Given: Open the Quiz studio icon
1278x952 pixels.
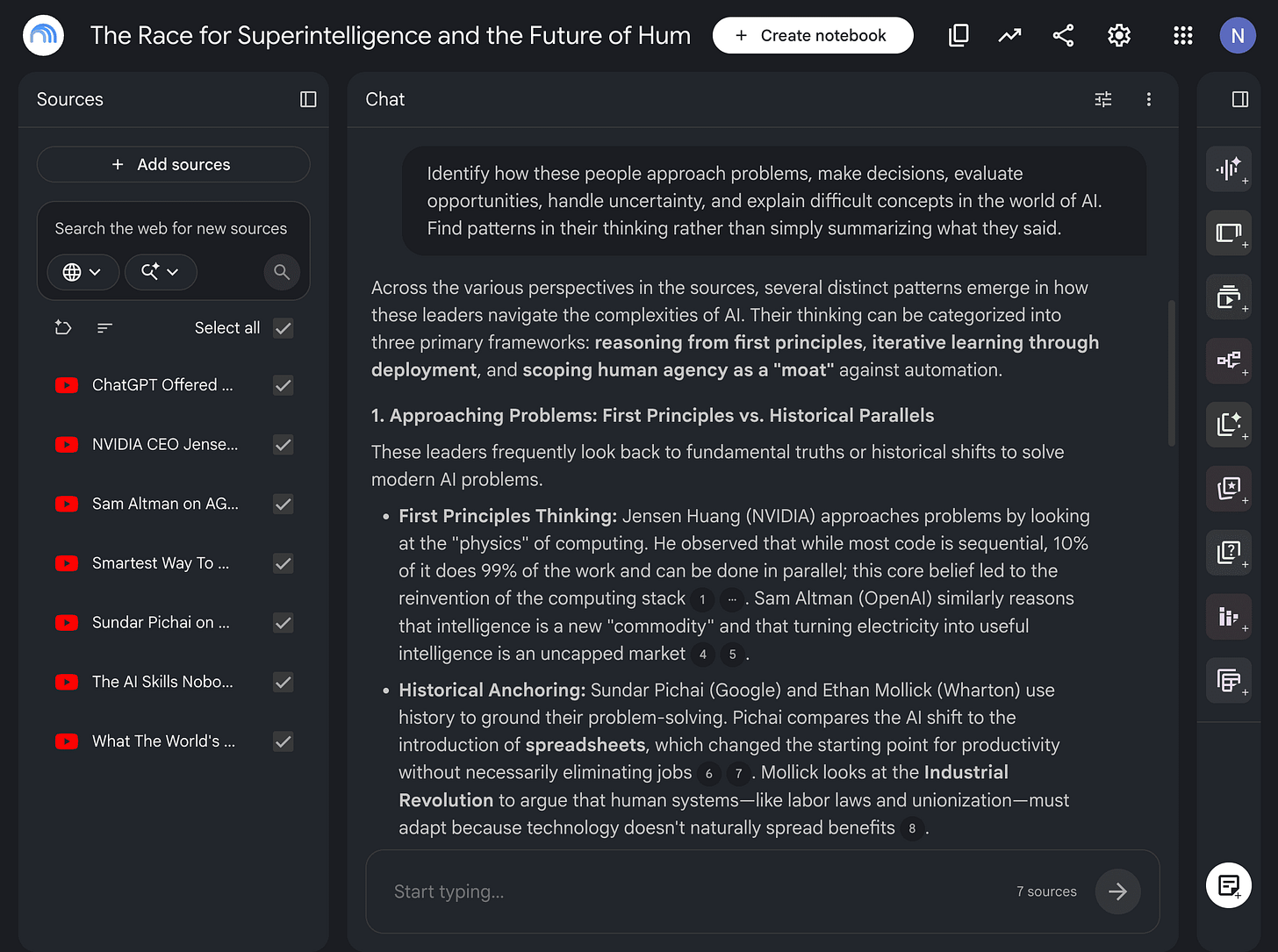Looking at the screenshot, I should coord(1228,553).
